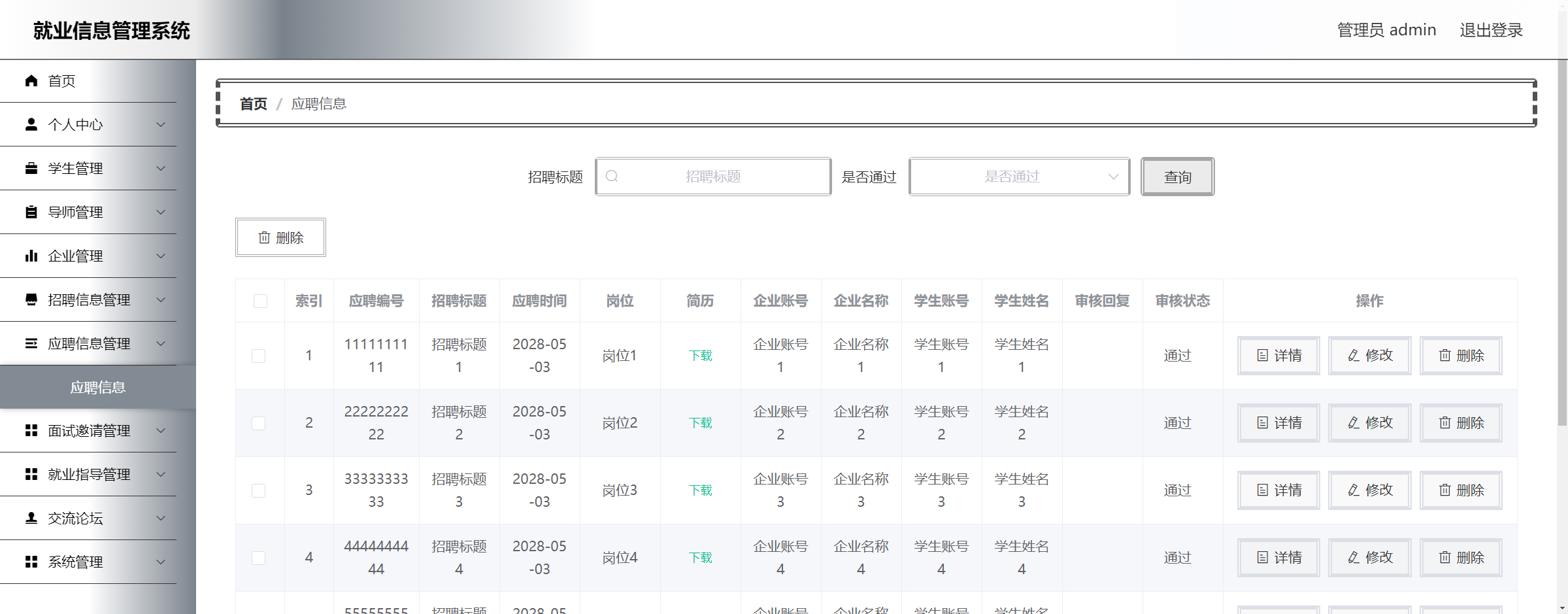
Task: Click the icon beside 招聘信息管理
Action: click(31, 299)
